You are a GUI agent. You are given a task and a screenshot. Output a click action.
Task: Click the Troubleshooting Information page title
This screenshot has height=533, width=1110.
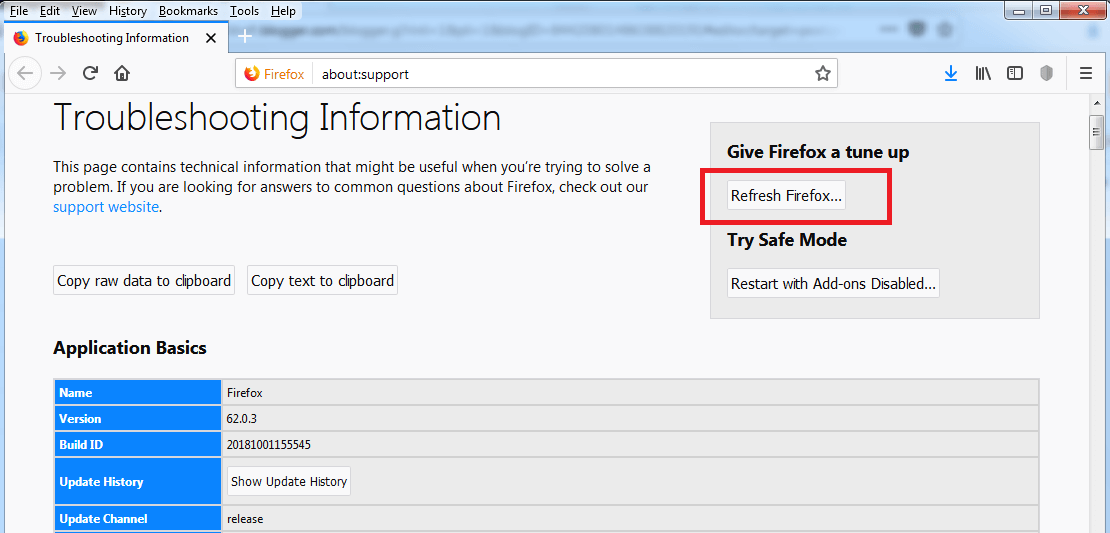tap(277, 118)
